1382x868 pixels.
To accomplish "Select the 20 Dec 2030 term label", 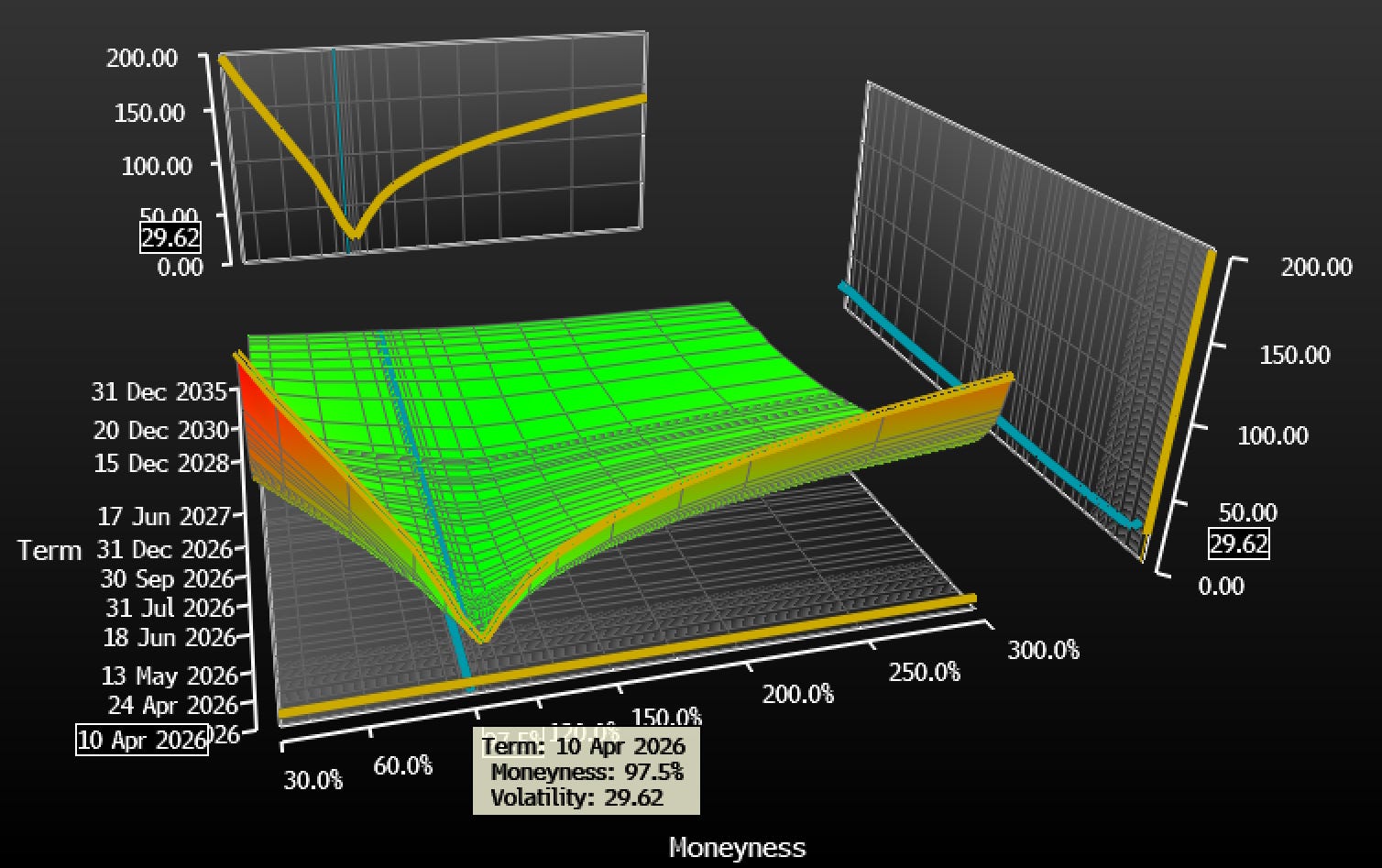I will [160, 430].
